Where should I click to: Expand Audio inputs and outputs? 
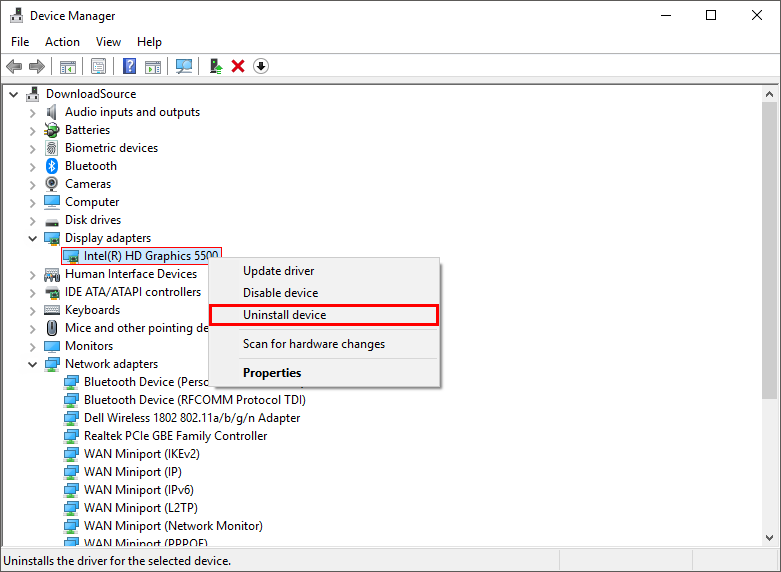[33, 113]
